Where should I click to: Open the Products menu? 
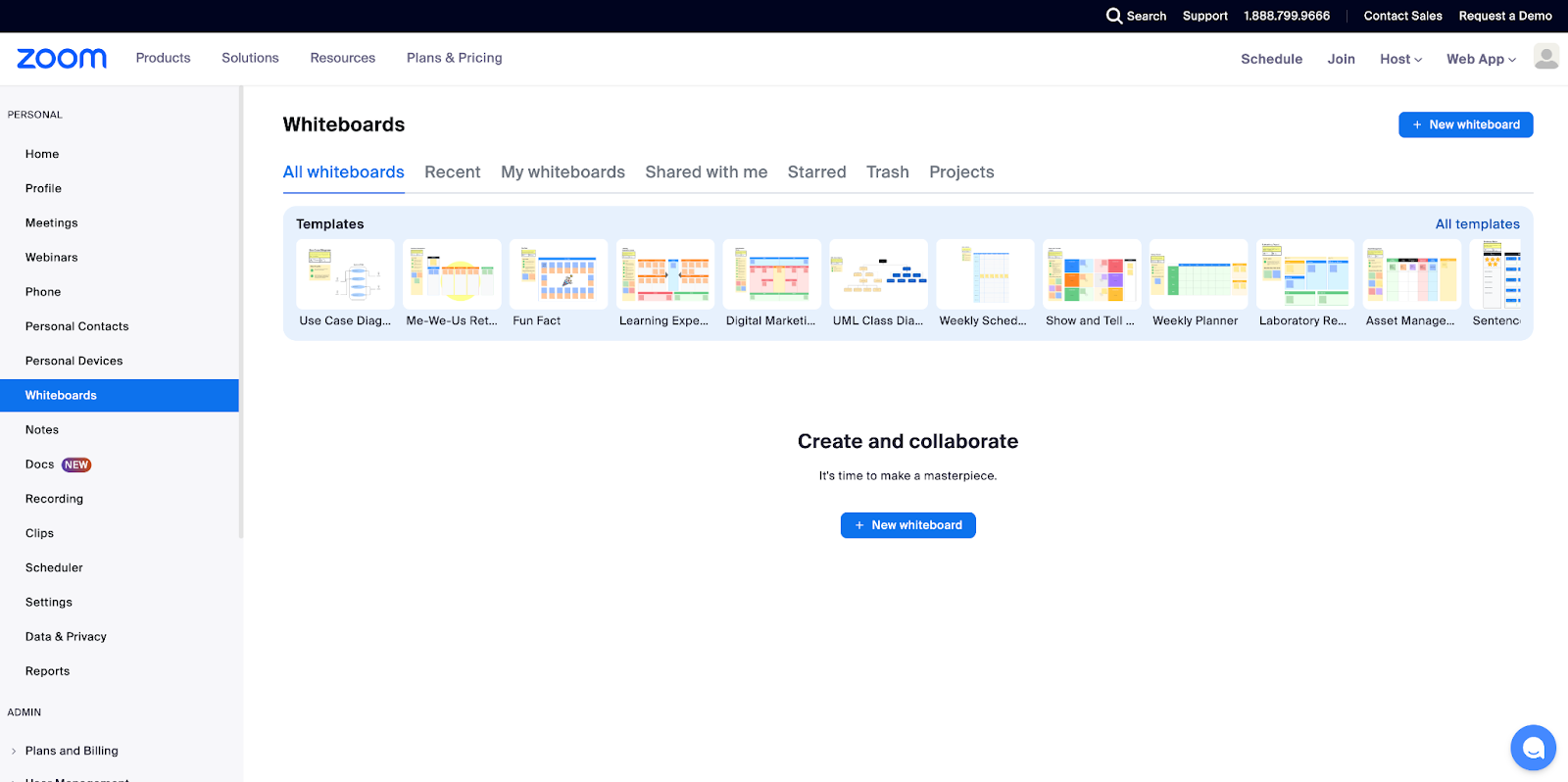(164, 58)
